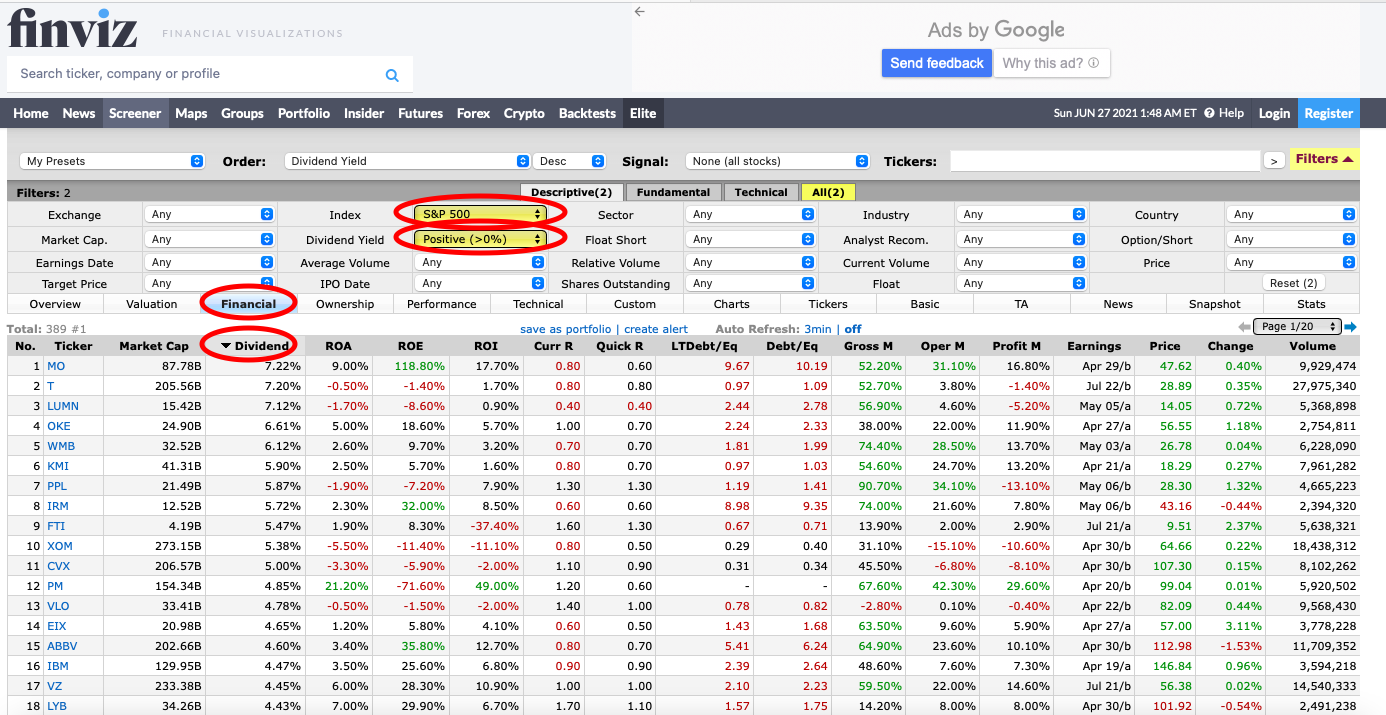Image resolution: width=1386 pixels, height=715 pixels.
Task: Select the Financial view tab
Action: click(x=249, y=304)
